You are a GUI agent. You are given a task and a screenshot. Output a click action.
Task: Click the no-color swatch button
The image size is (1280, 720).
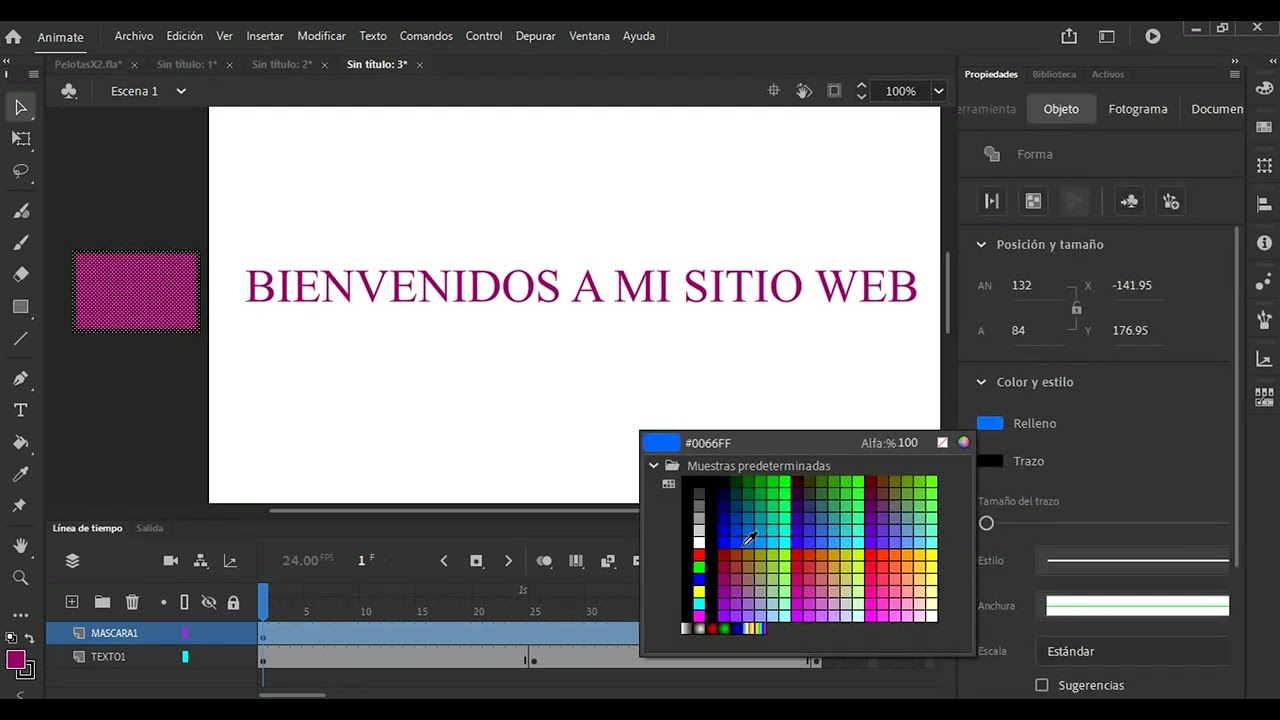(x=942, y=442)
